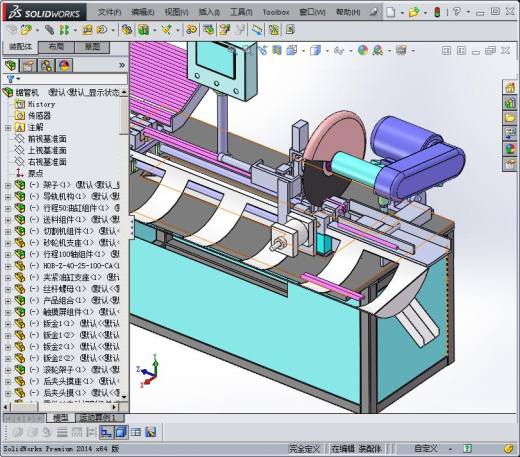Screen dimensions: 520x457
Task: Open the ConfigurationManager tab icon
Action: click(46, 66)
